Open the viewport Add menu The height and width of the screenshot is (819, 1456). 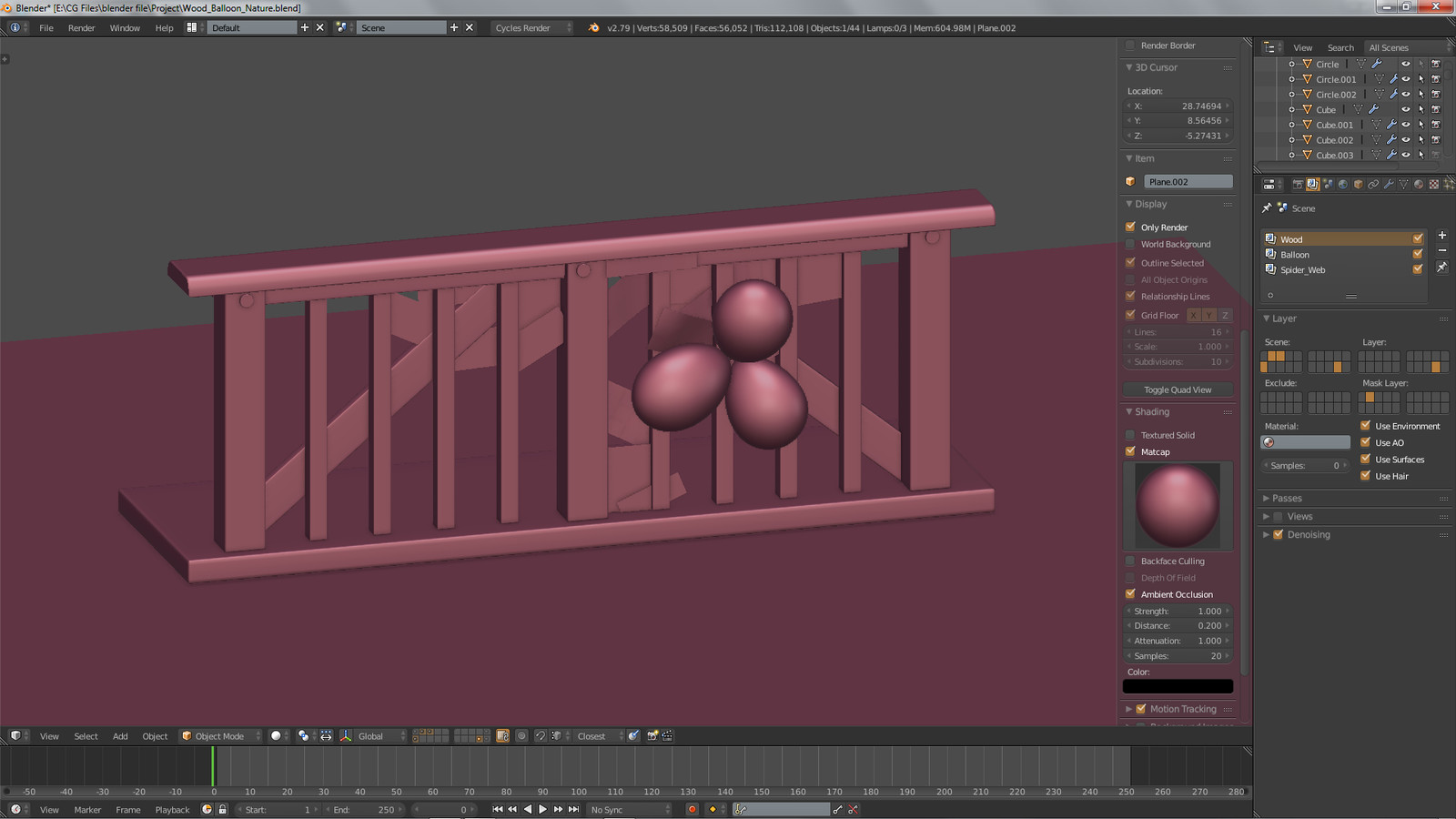(120, 736)
